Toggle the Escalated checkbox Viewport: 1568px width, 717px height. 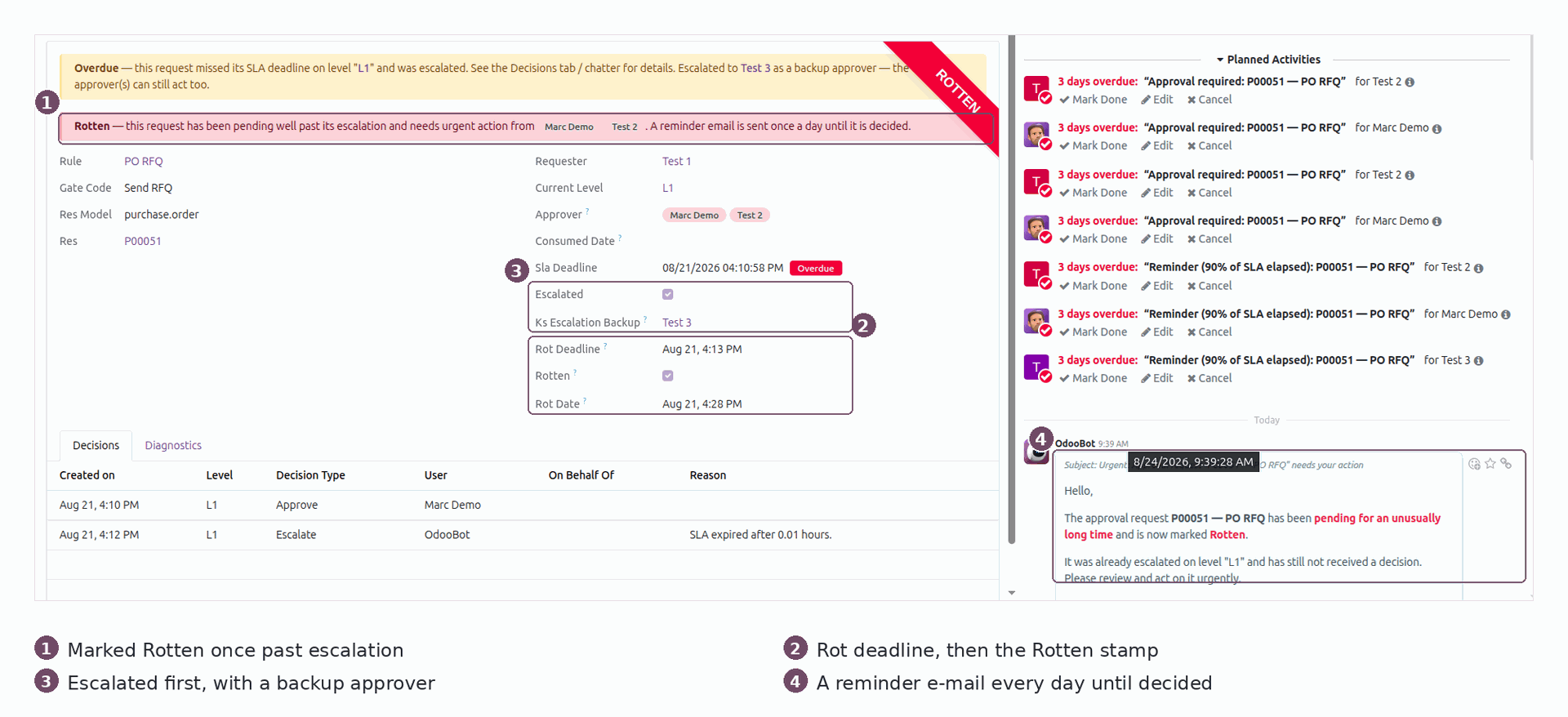pyautogui.click(x=668, y=294)
